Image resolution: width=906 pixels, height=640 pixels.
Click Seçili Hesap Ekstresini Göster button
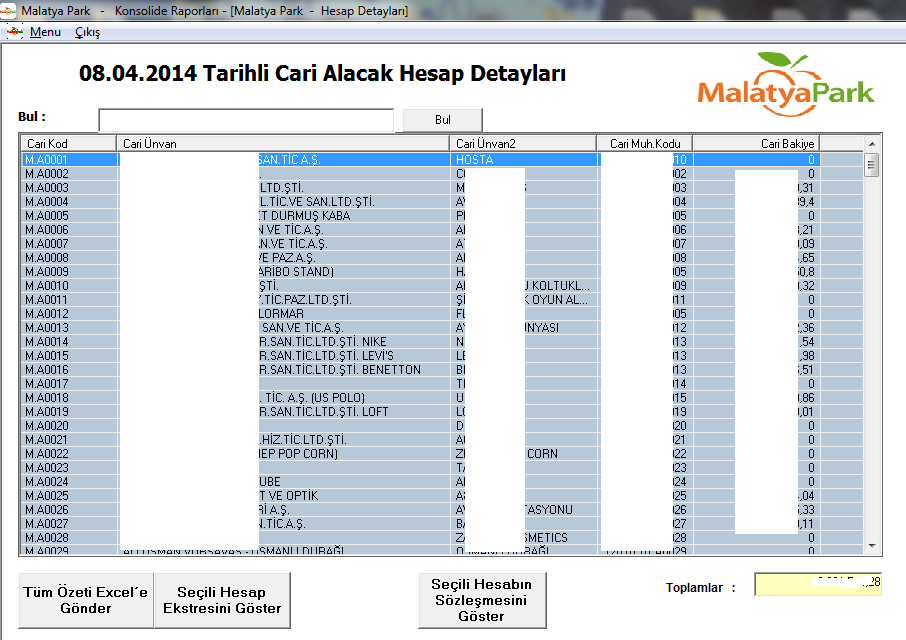click(x=222, y=600)
